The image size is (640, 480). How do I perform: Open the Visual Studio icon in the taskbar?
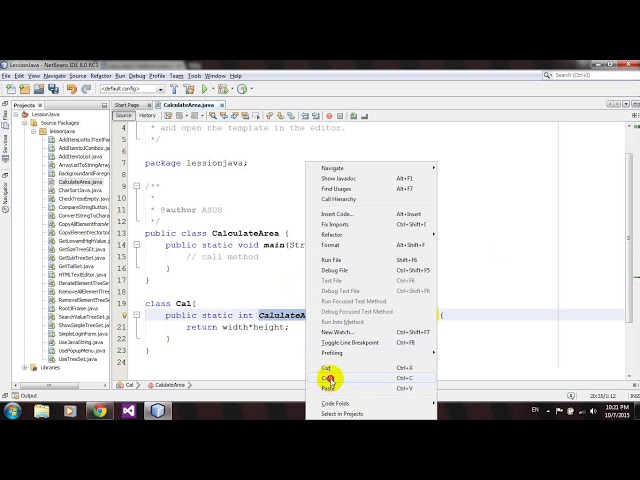pyautogui.click(x=129, y=411)
